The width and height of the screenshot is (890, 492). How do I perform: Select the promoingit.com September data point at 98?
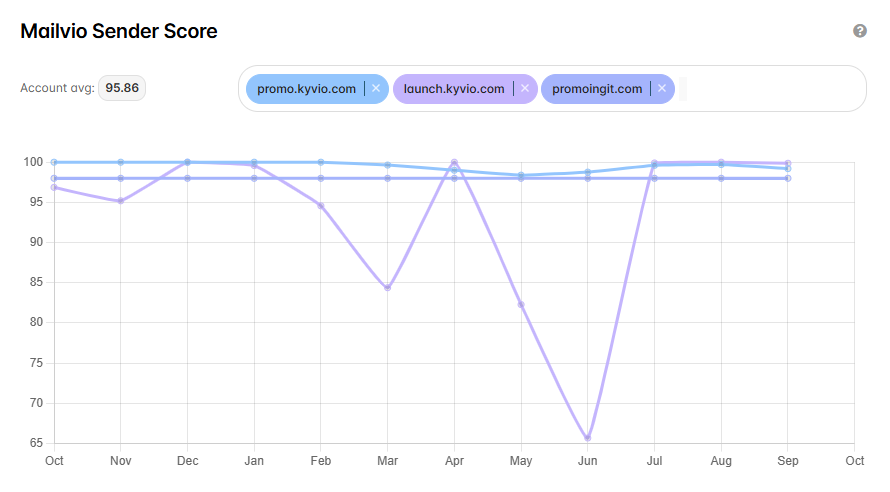pos(788,178)
